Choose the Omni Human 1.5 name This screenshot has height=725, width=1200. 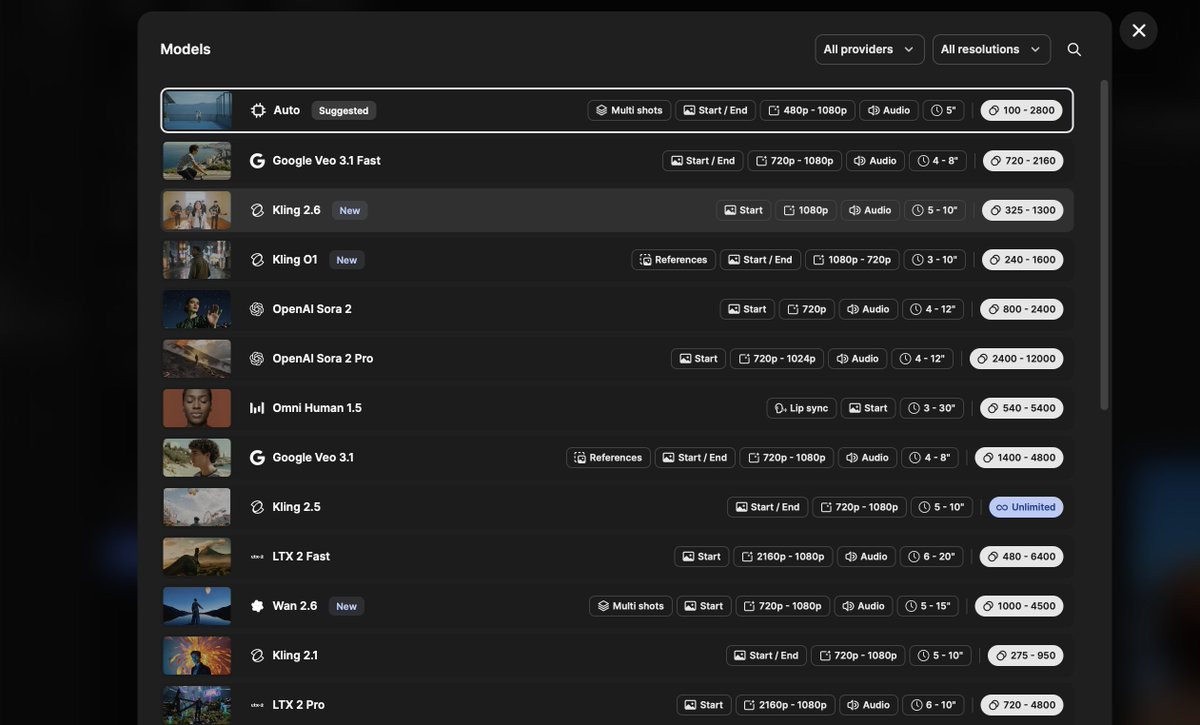tap(317, 408)
